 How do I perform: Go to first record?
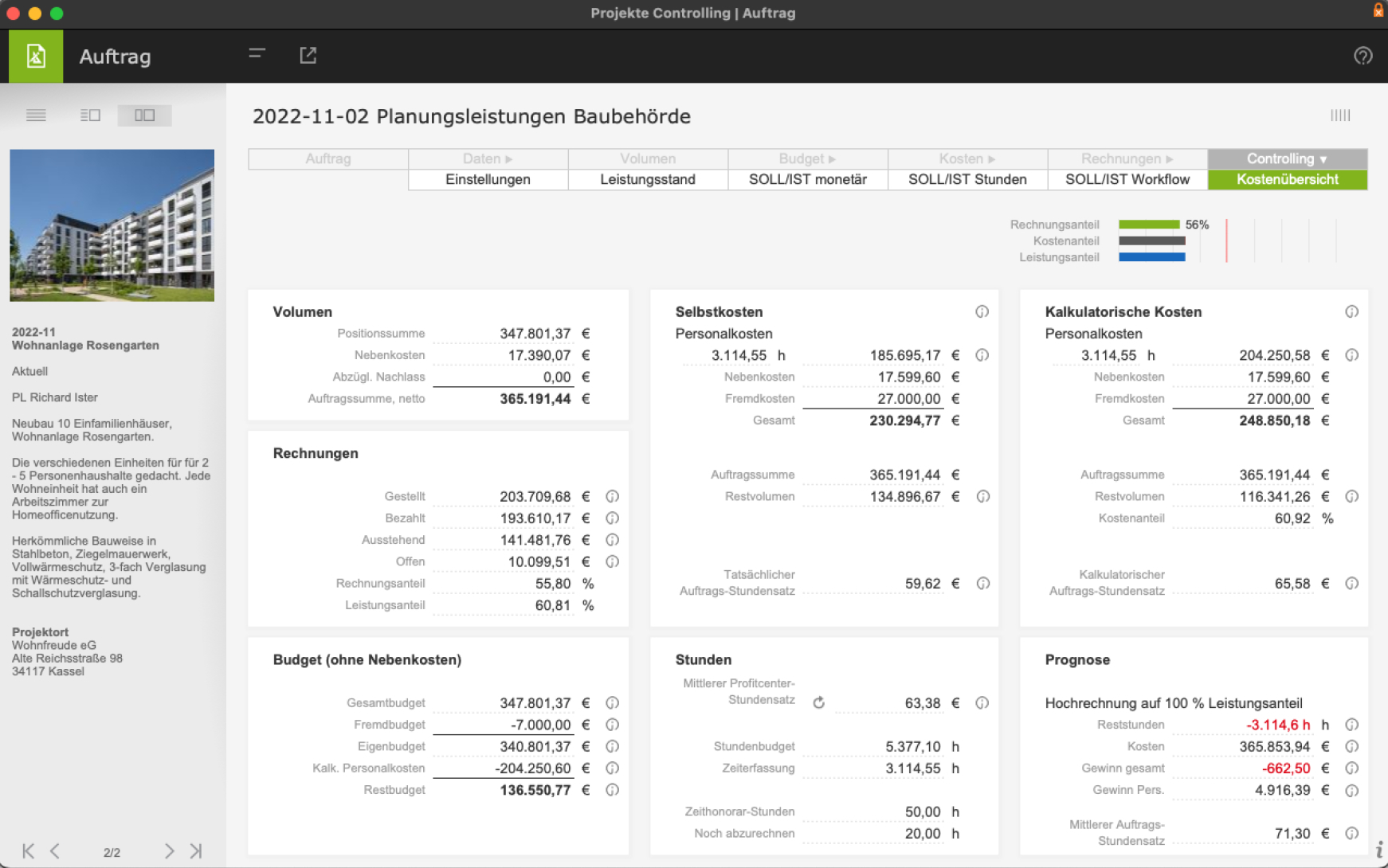(x=28, y=850)
